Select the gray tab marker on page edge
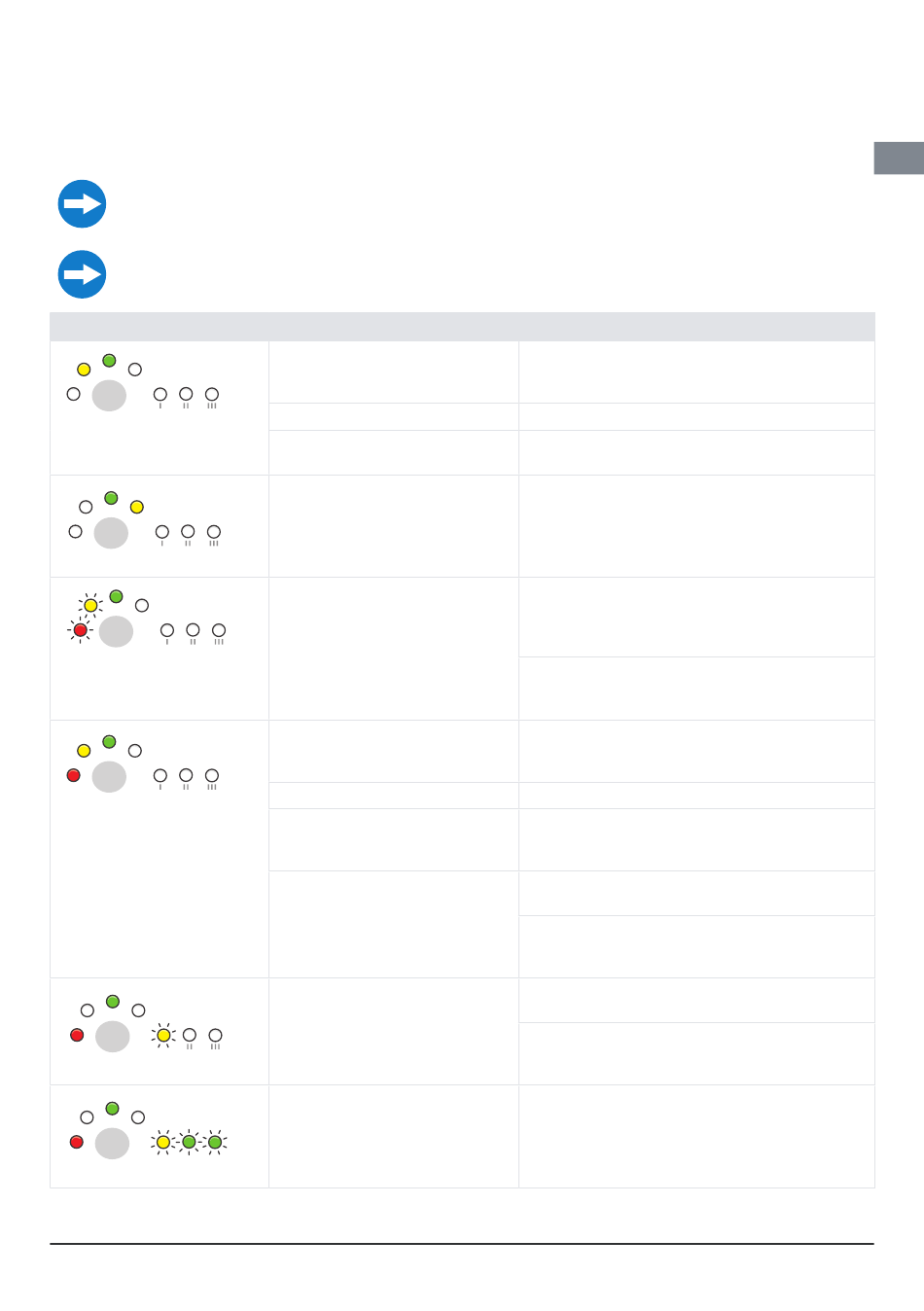924x1311 pixels. [x=899, y=159]
